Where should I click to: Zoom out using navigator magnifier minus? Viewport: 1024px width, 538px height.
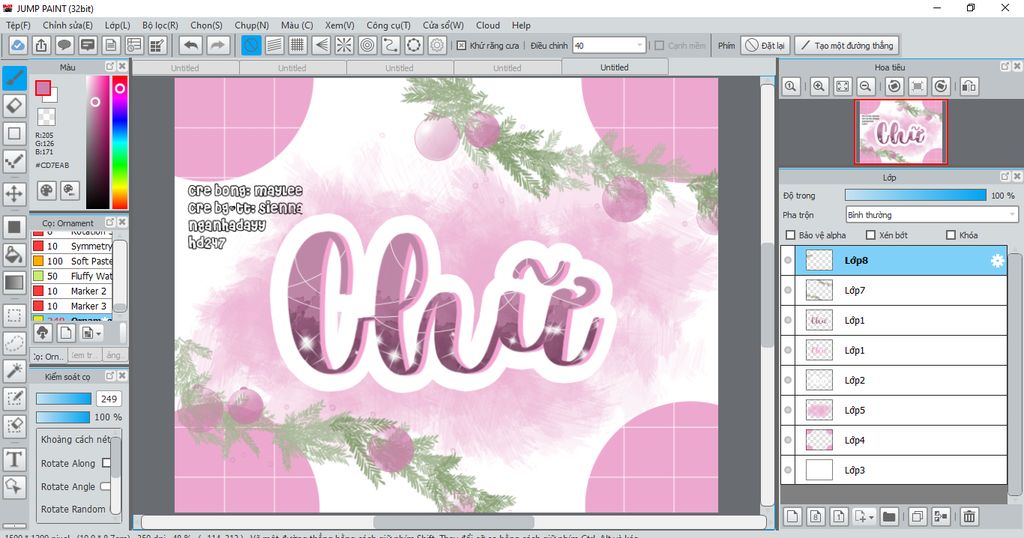click(x=866, y=86)
